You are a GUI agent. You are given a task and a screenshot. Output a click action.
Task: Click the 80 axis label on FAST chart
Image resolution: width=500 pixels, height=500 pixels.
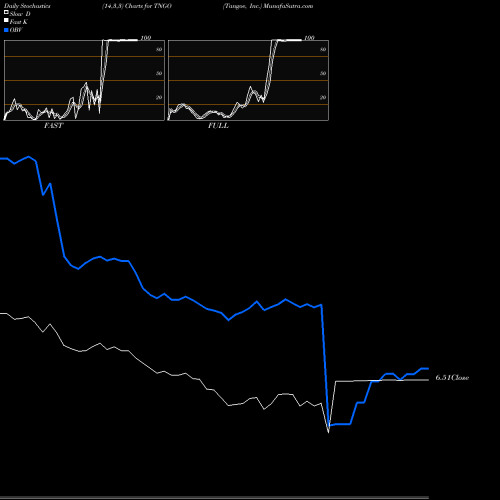point(159,50)
